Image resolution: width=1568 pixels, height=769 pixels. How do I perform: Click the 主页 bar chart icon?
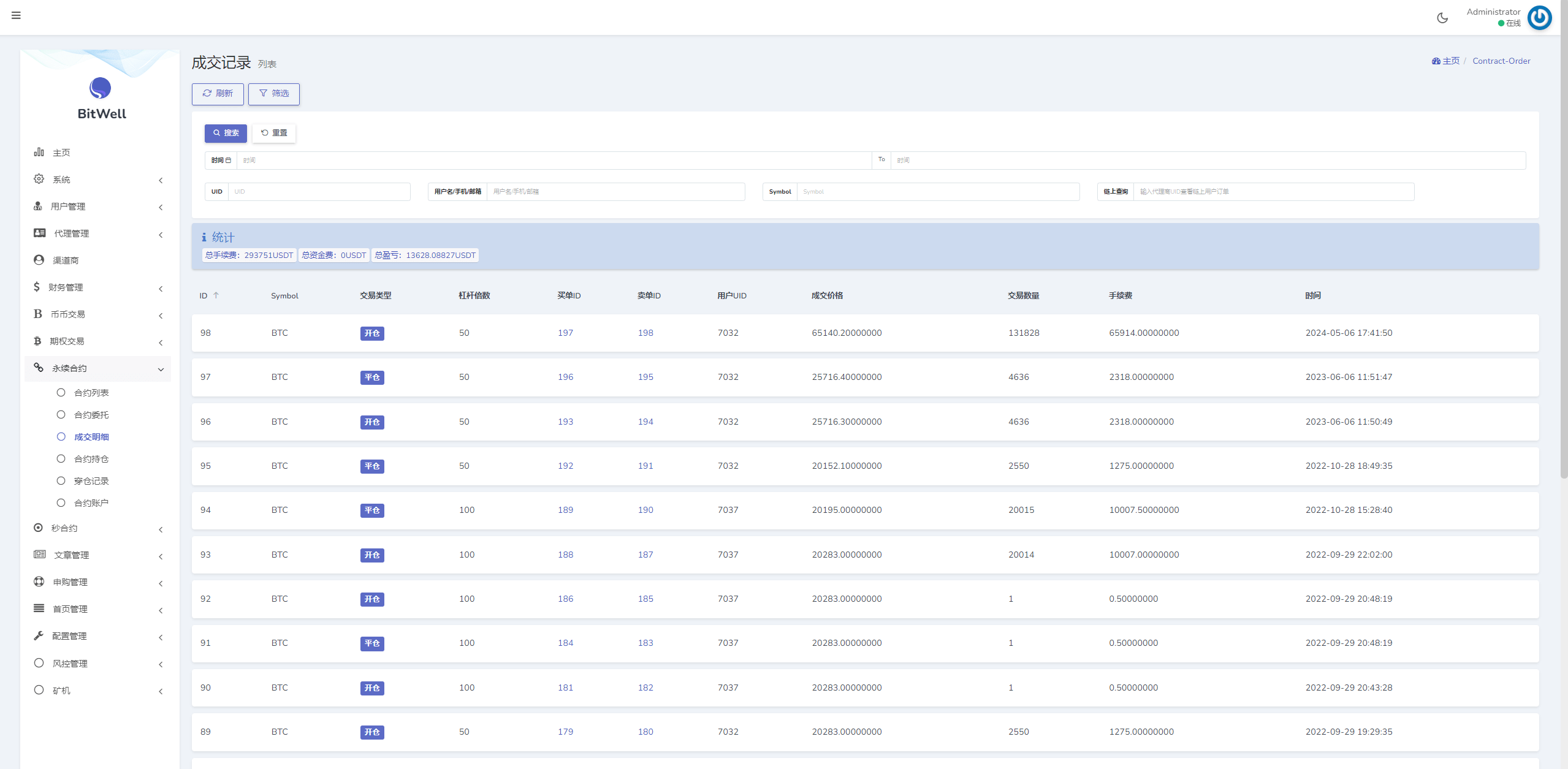pyautogui.click(x=39, y=152)
